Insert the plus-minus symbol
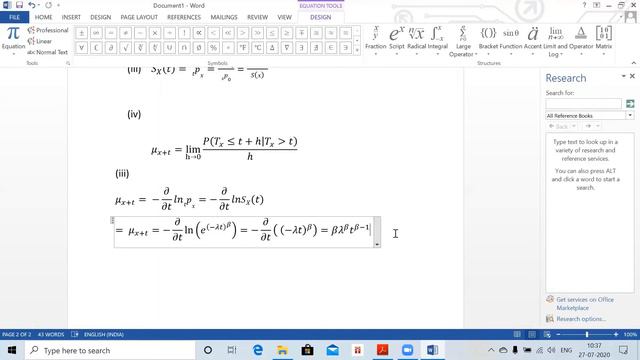The width and height of the screenshot is (640, 360). [82, 33]
